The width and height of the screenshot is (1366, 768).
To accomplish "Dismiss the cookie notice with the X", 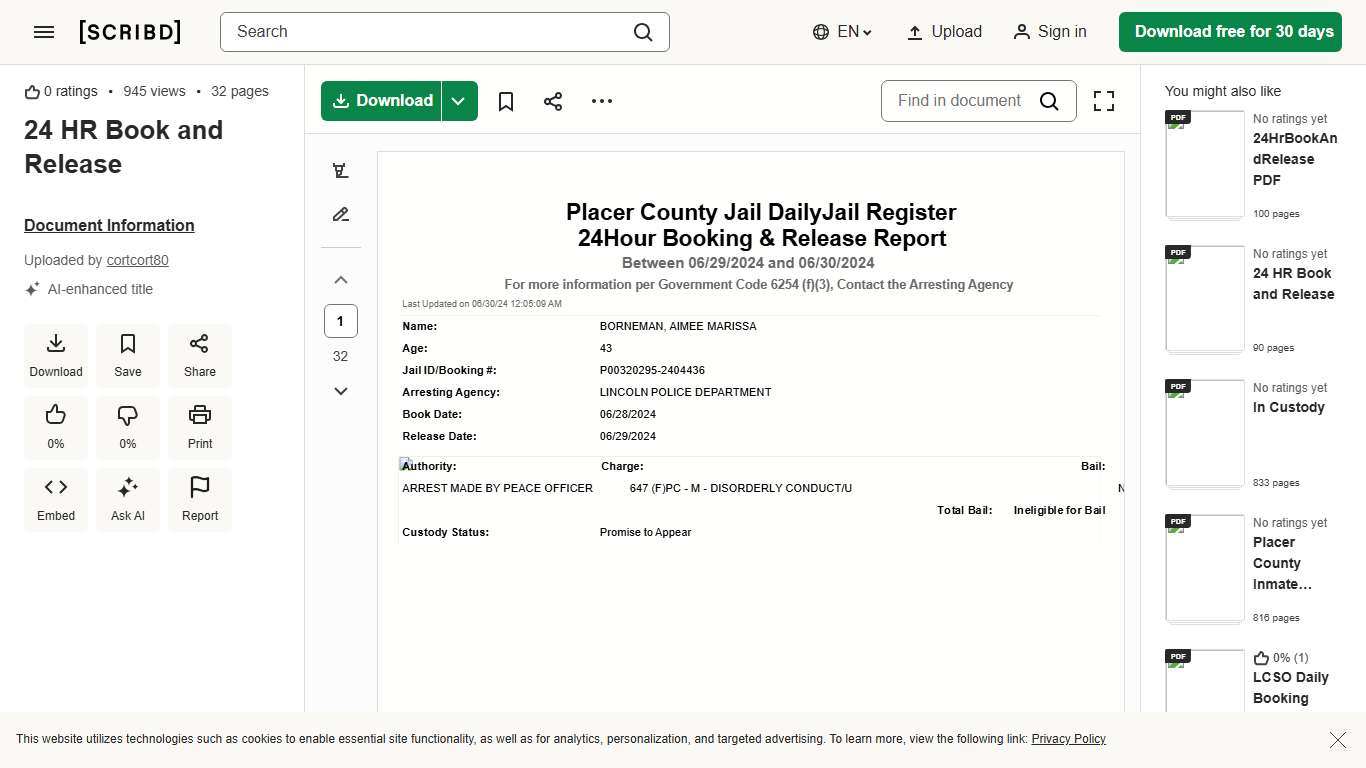I will (1337, 740).
